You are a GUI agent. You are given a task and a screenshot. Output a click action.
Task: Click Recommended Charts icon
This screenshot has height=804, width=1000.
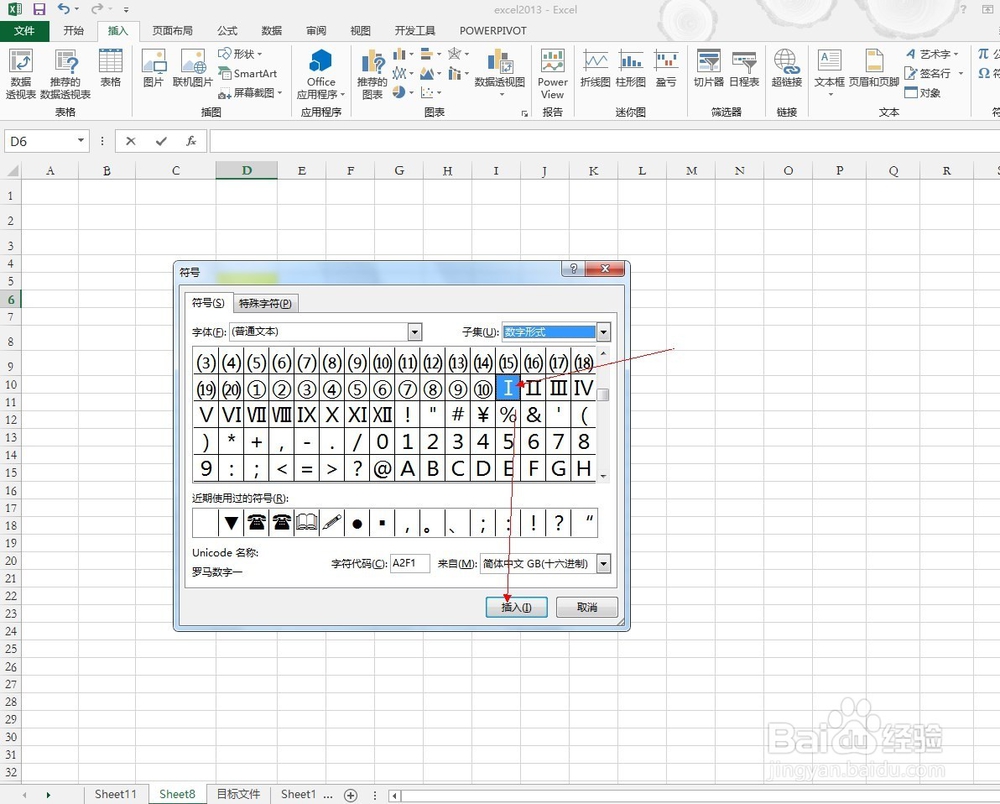click(x=372, y=73)
